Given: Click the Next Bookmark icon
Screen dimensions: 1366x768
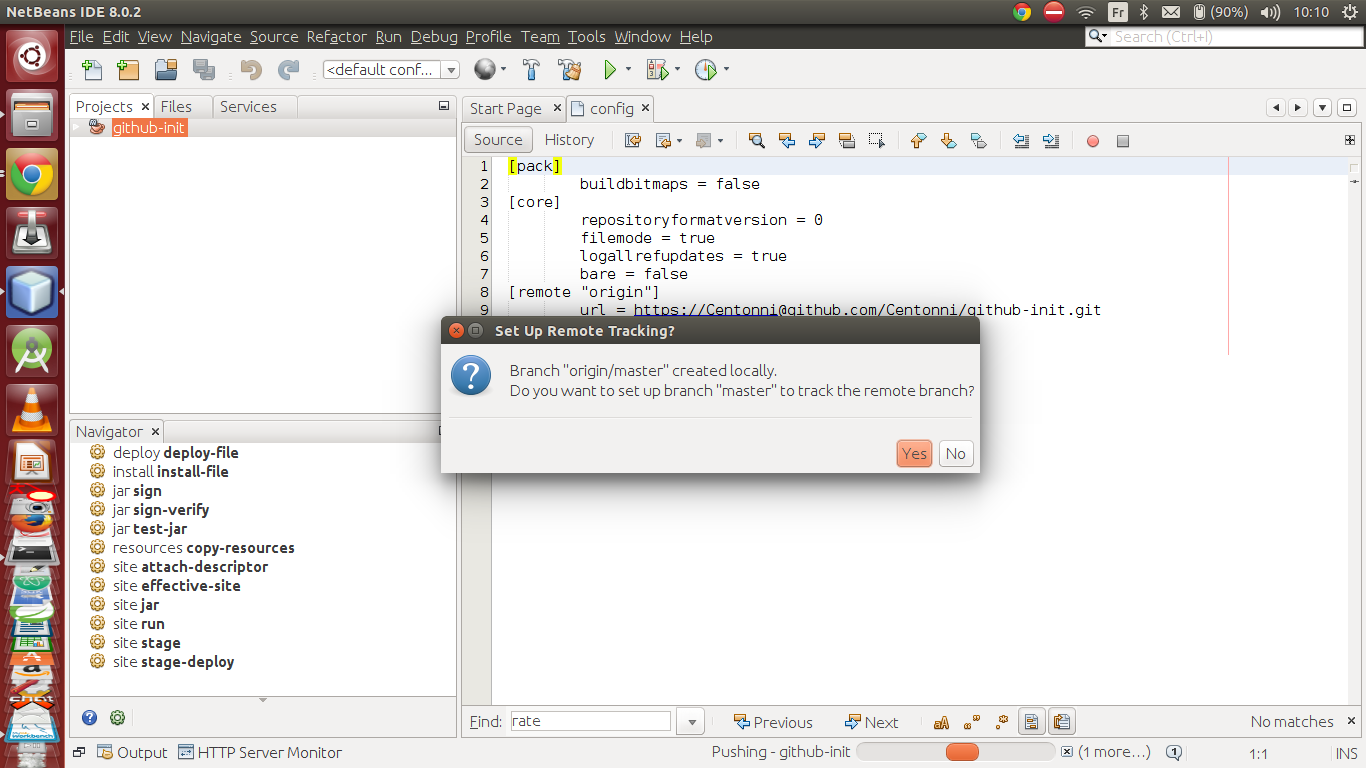Looking at the screenshot, I should pyautogui.click(x=948, y=141).
